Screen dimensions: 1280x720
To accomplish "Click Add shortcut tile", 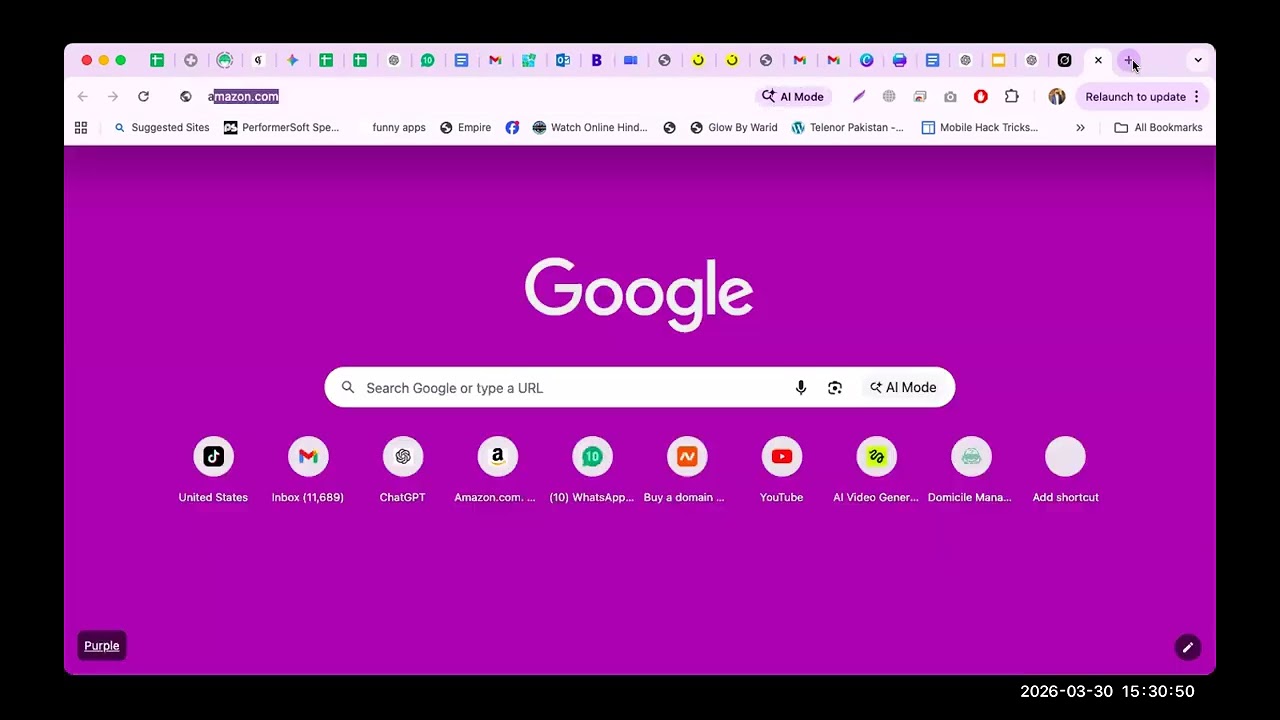I will coord(1066,470).
